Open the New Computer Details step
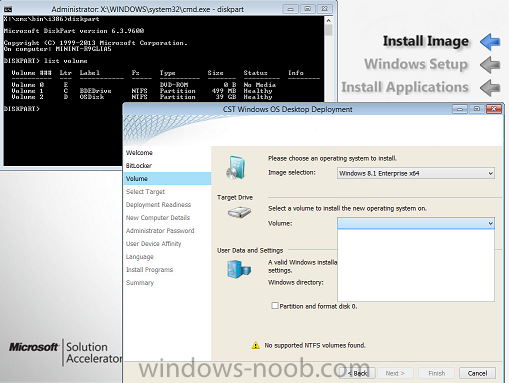509x383 pixels. [158, 218]
